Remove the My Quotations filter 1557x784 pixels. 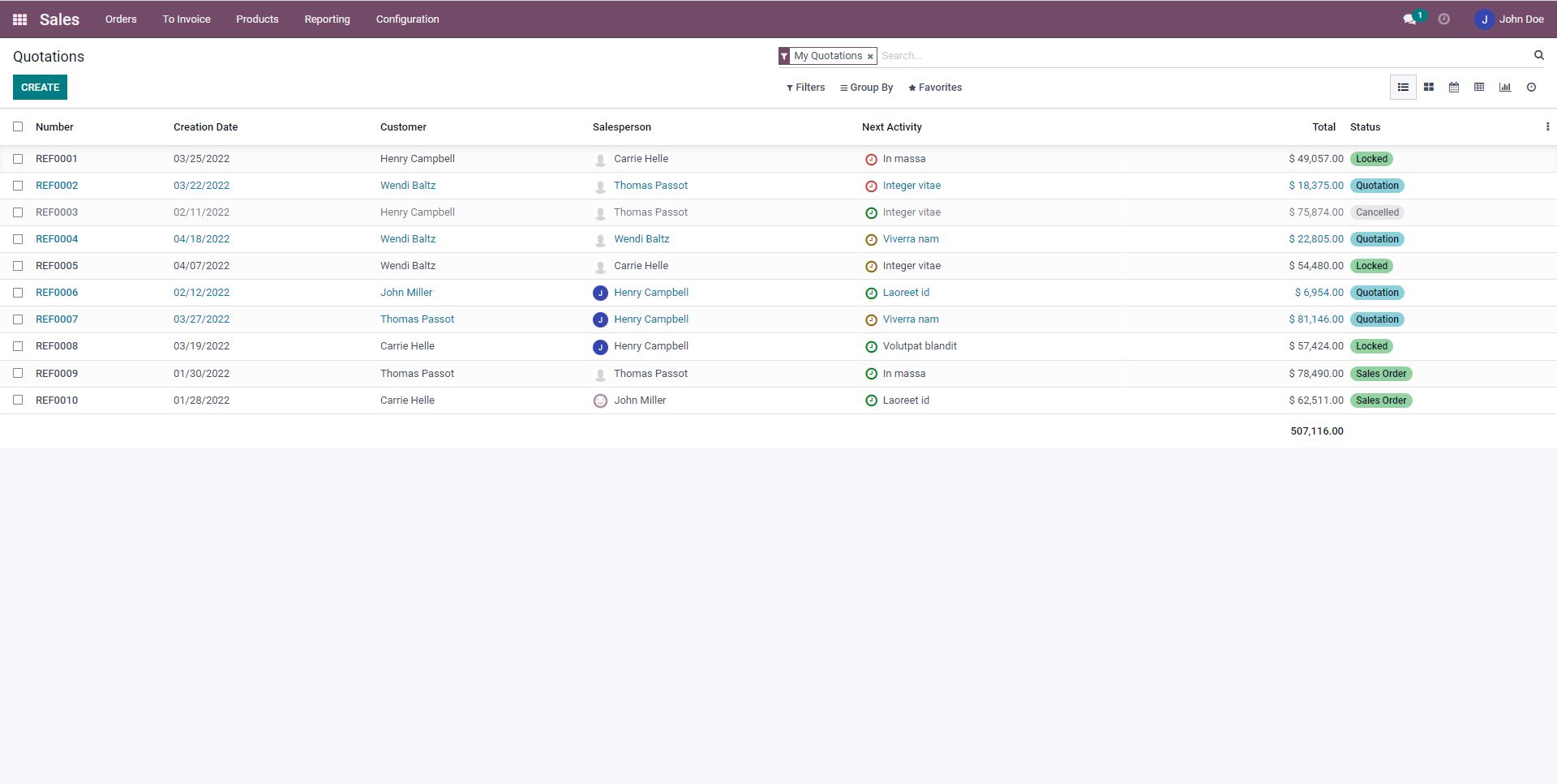(870, 57)
